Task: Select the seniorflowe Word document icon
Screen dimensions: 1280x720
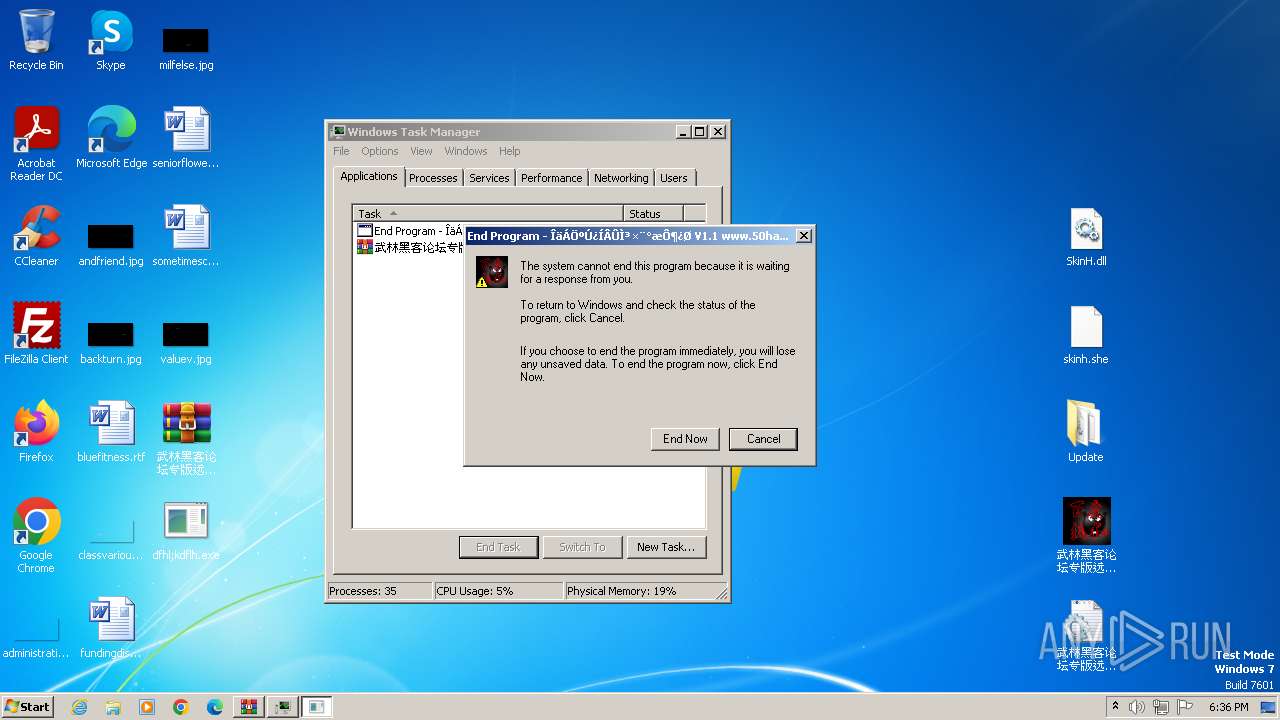Action: pyautogui.click(x=186, y=137)
